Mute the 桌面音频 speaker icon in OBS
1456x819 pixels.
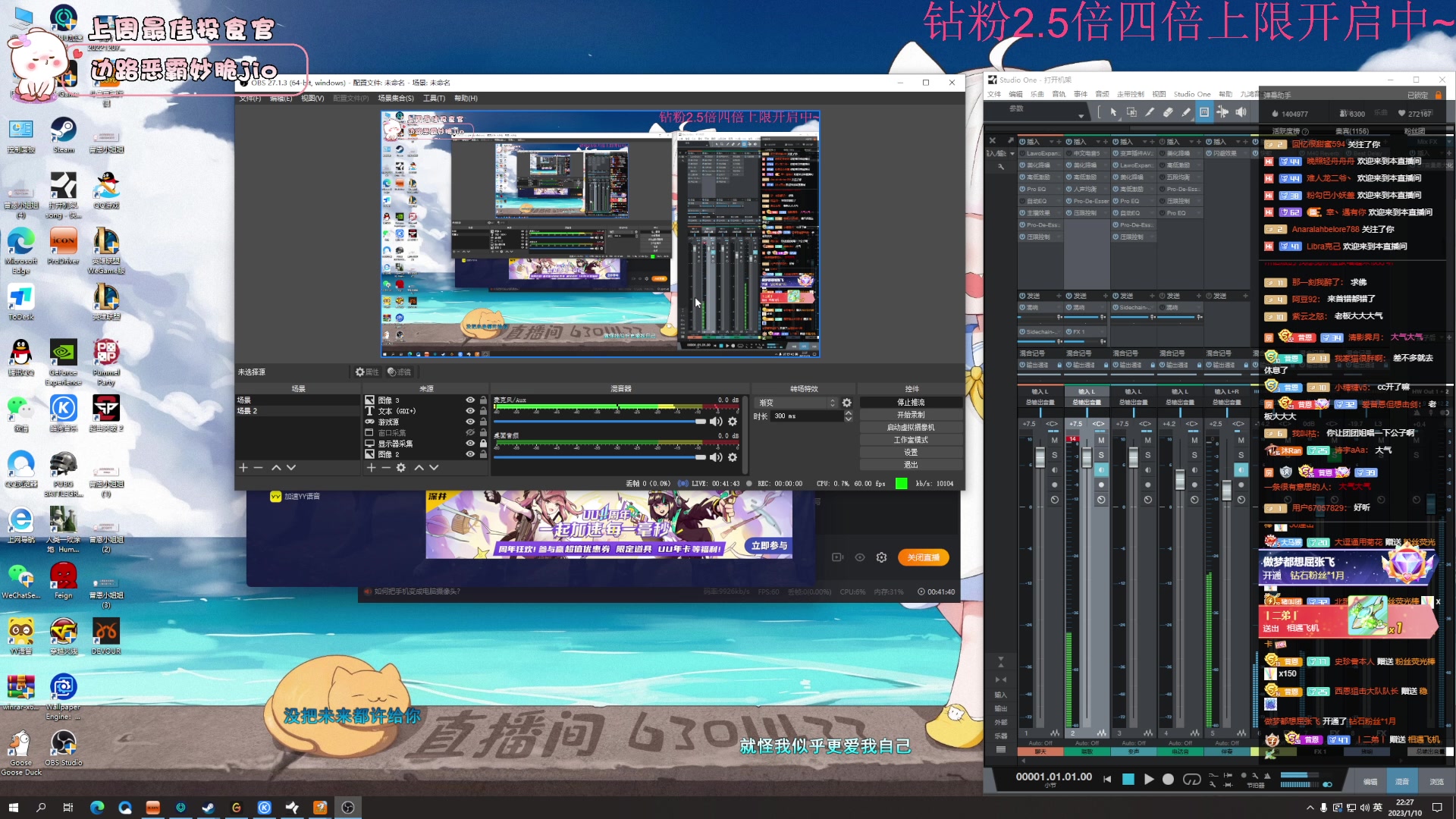(x=716, y=457)
